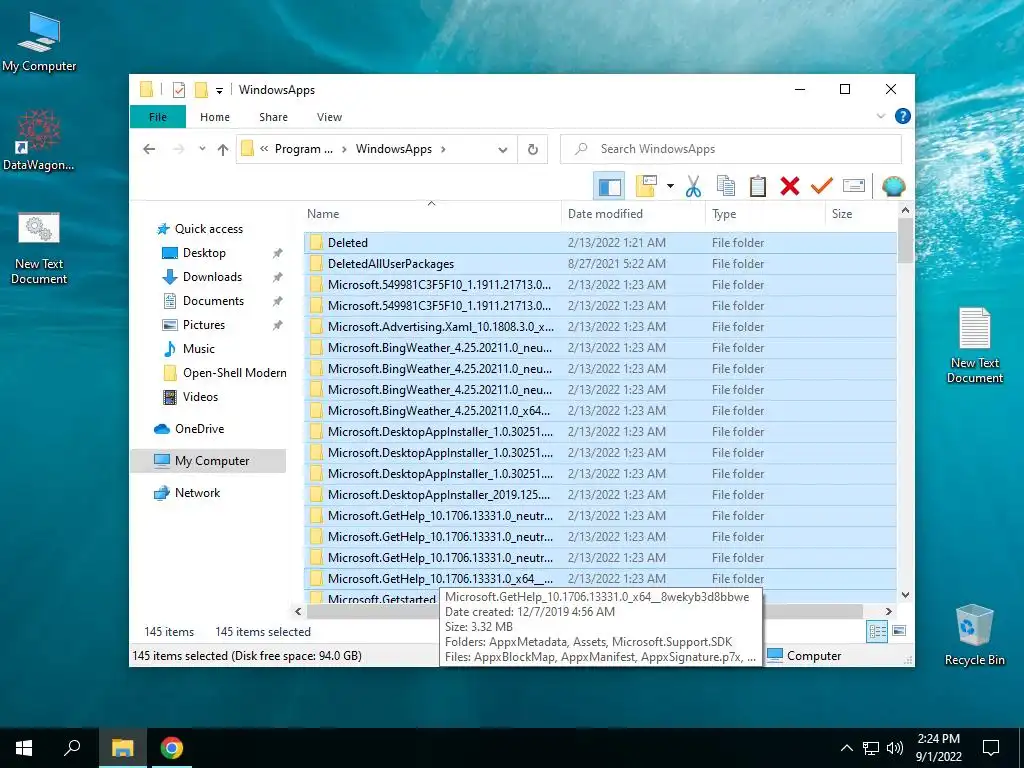Click horizontal scrollbar left arrow

pos(298,611)
